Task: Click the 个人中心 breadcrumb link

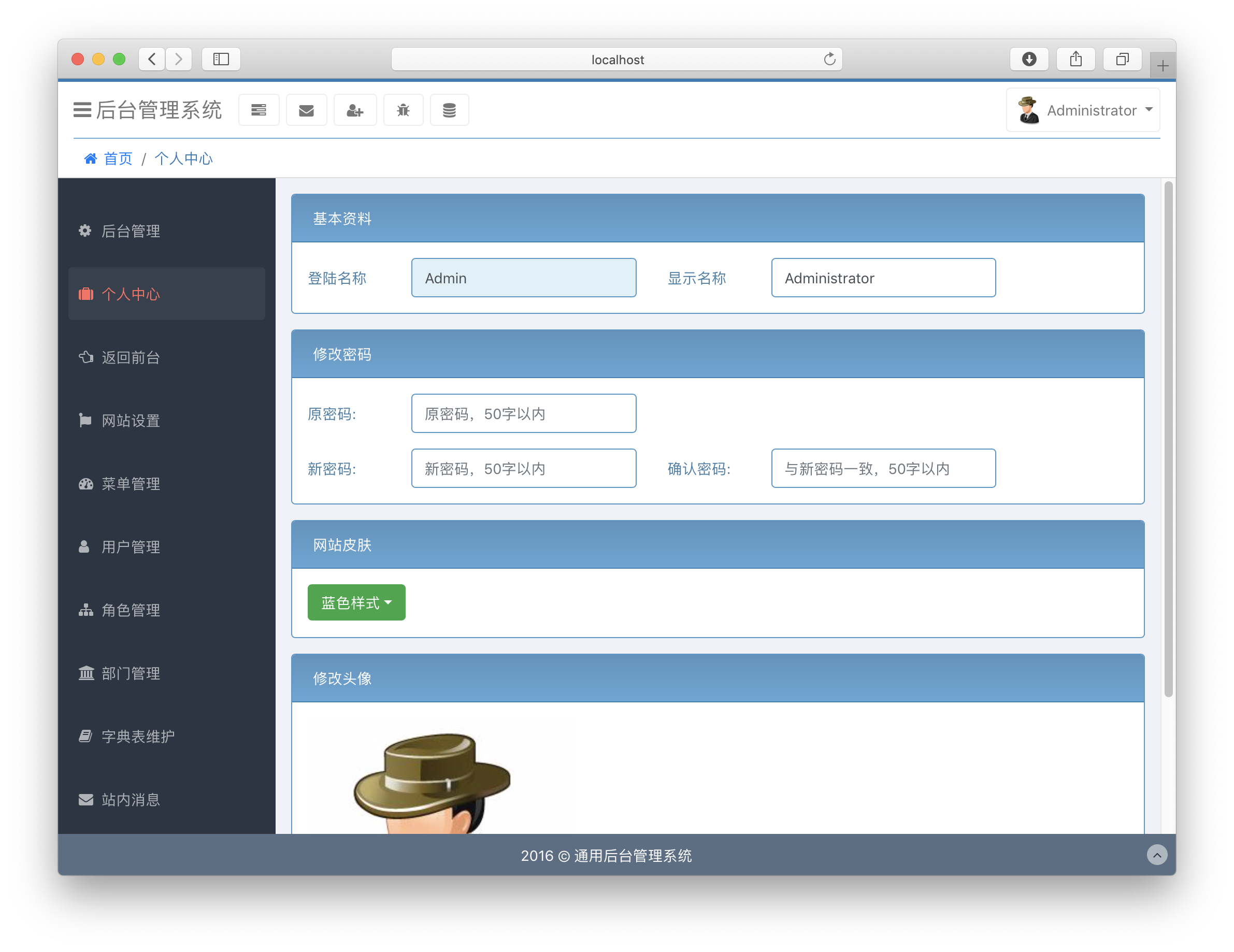Action: pos(183,159)
